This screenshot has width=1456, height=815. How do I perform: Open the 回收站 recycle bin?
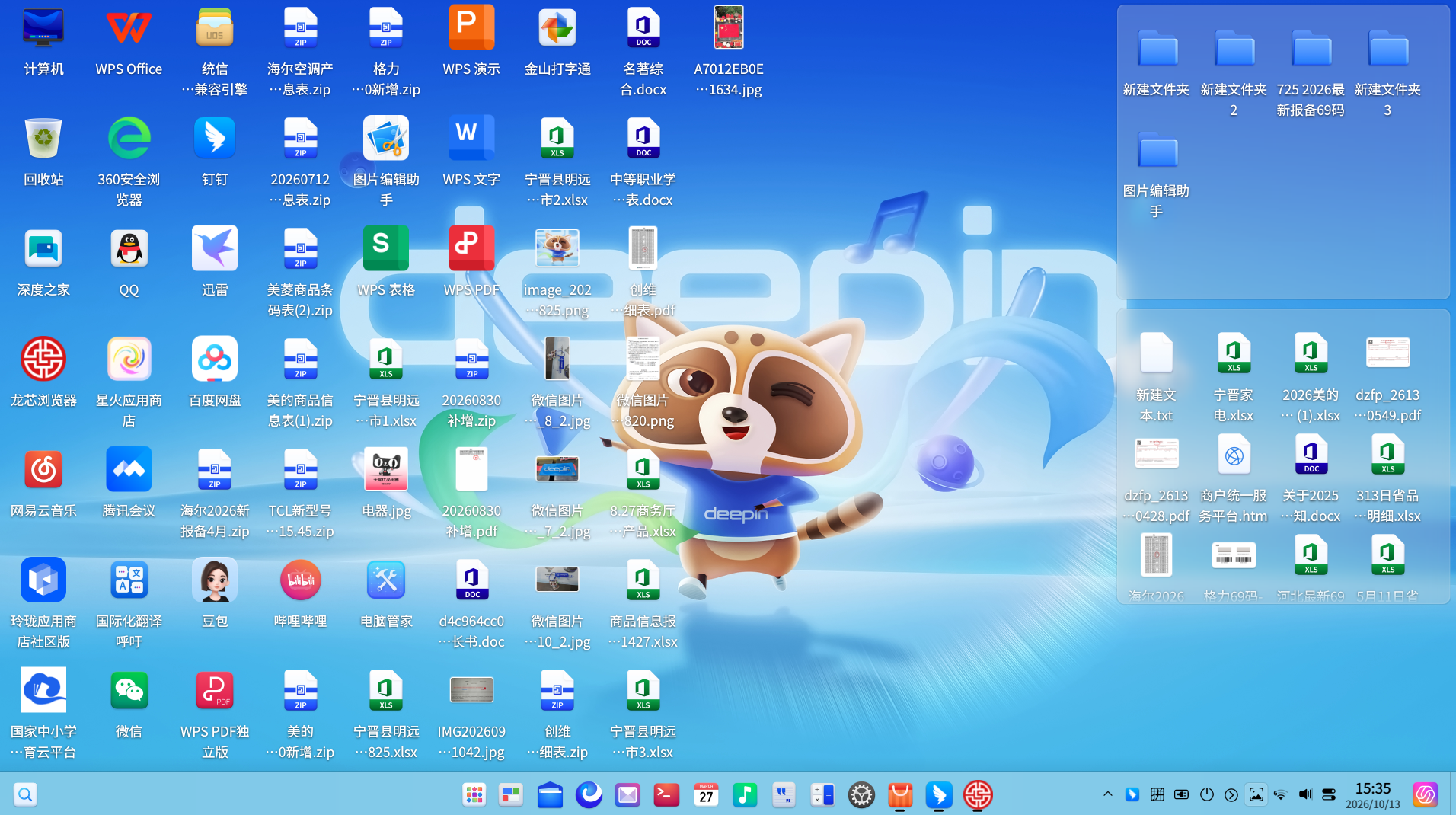pyautogui.click(x=43, y=139)
